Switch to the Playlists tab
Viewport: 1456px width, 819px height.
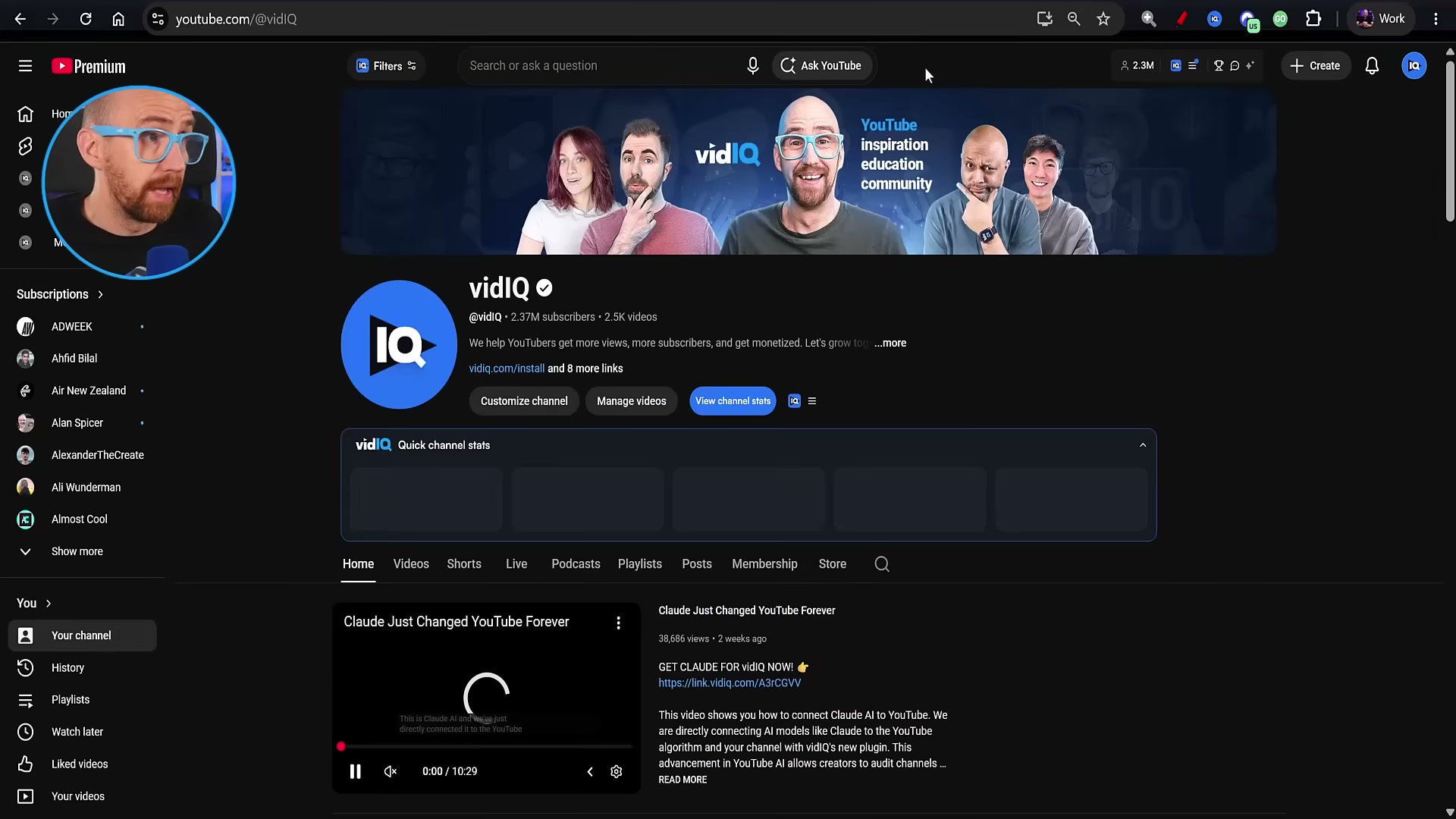pos(639,564)
